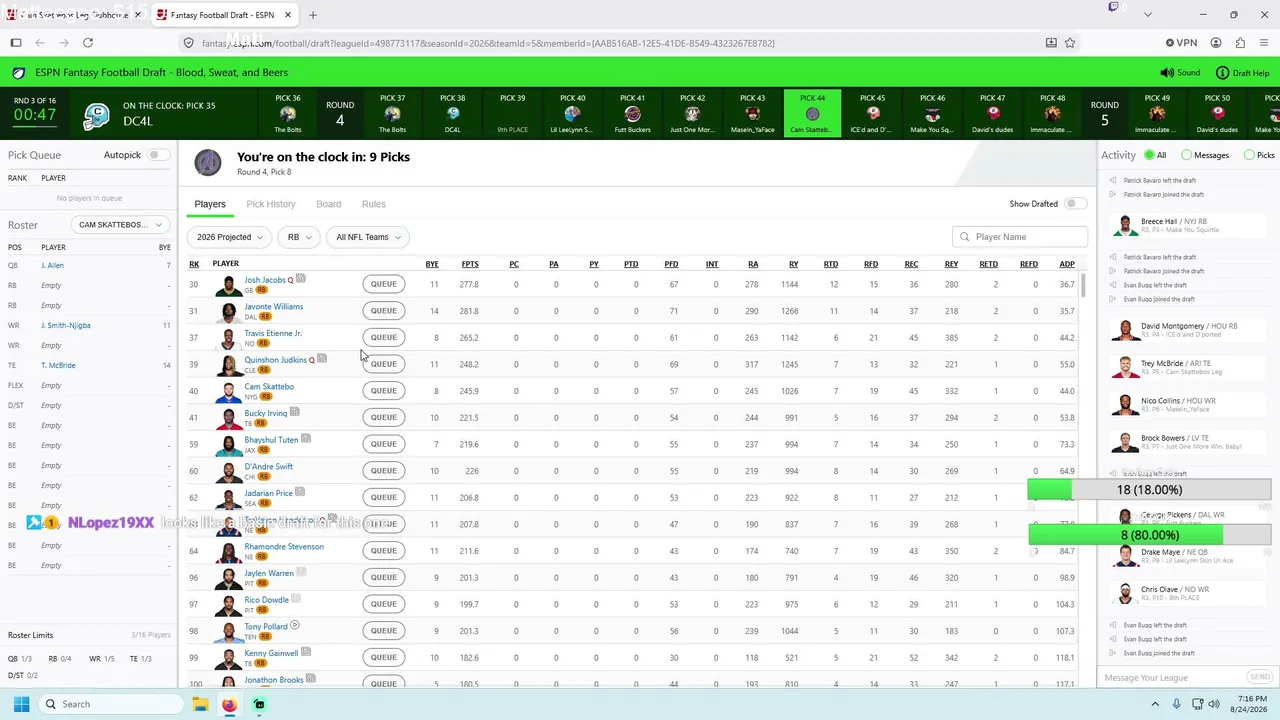Open Windows Start menu
1280x720 pixels.
pos(21,704)
